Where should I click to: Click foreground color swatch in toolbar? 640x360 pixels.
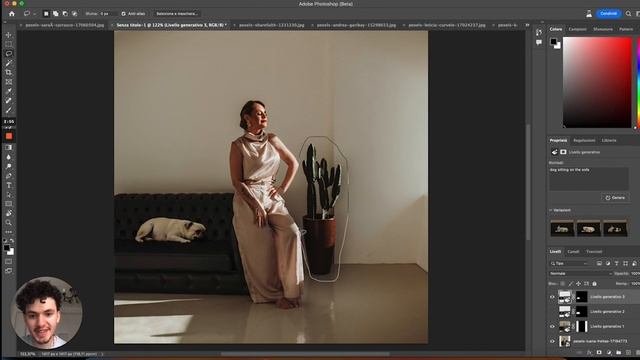click(x=7, y=248)
